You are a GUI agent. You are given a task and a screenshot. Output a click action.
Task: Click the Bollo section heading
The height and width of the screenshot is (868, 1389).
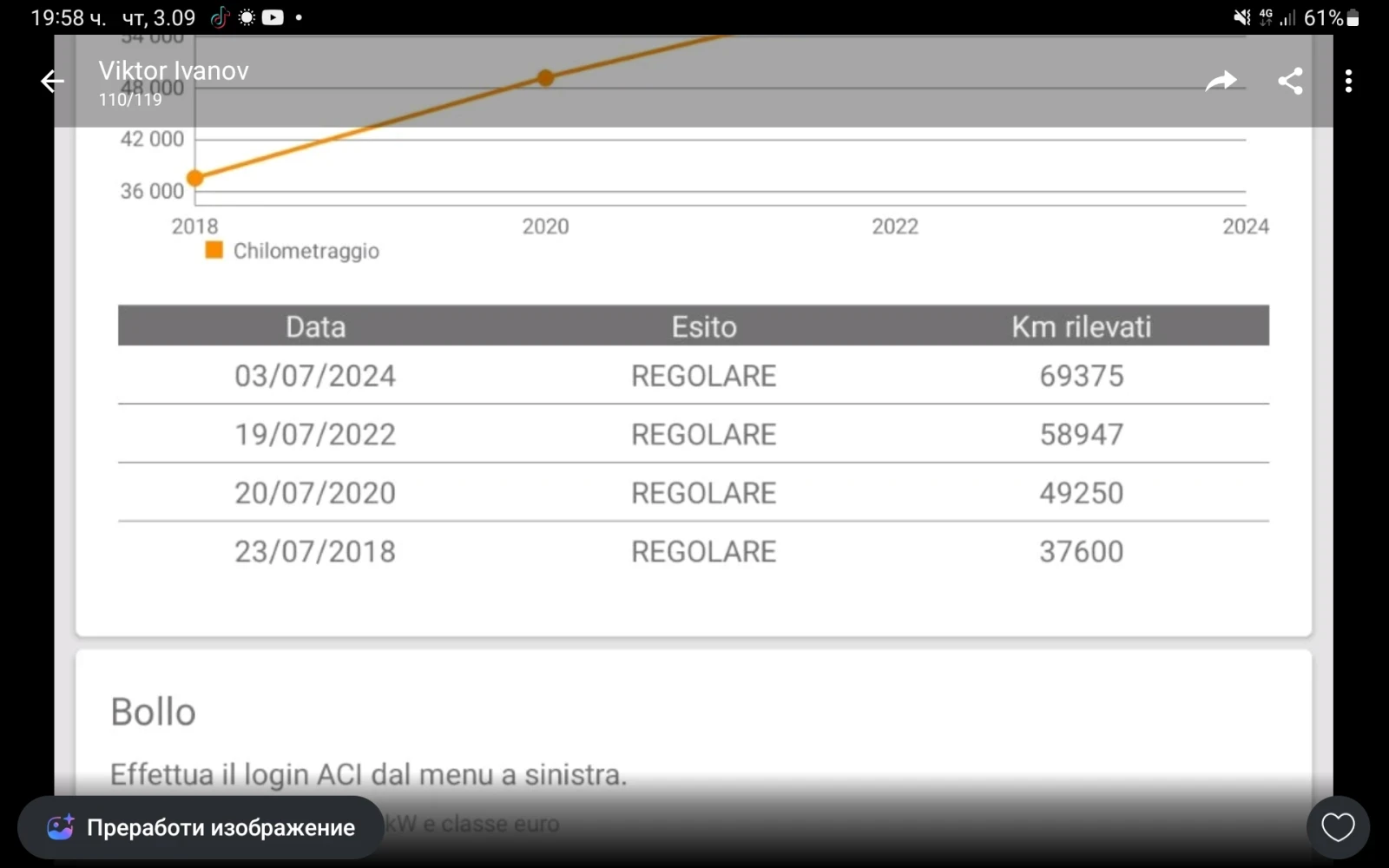[153, 712]
